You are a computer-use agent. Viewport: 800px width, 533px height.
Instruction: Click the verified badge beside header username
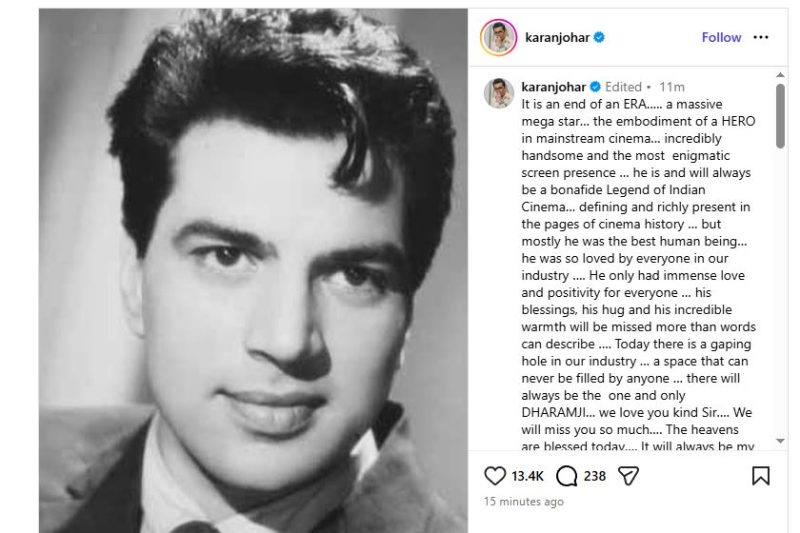click(599, 37)
